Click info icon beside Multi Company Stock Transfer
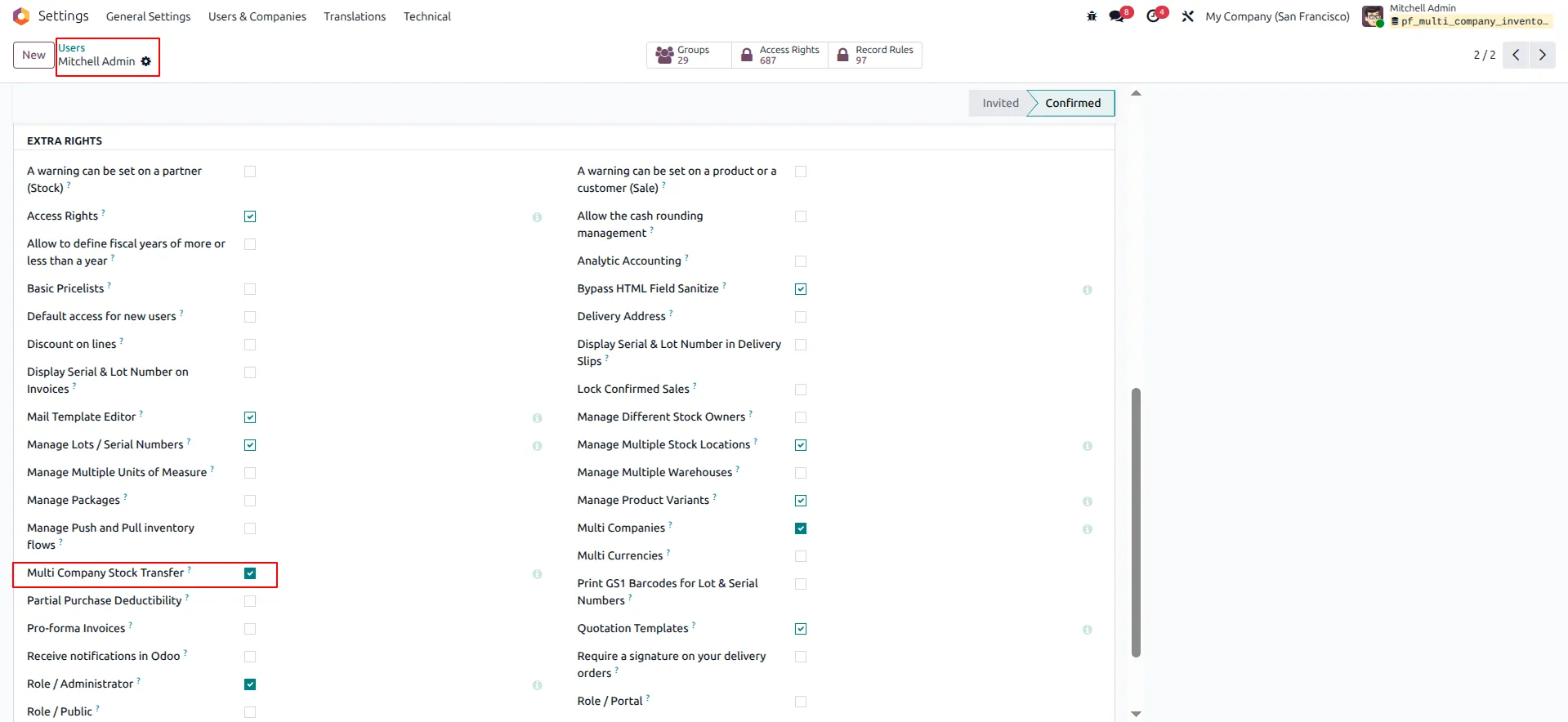The width and height of the screenshot is (1568, 722). (537, 574)
